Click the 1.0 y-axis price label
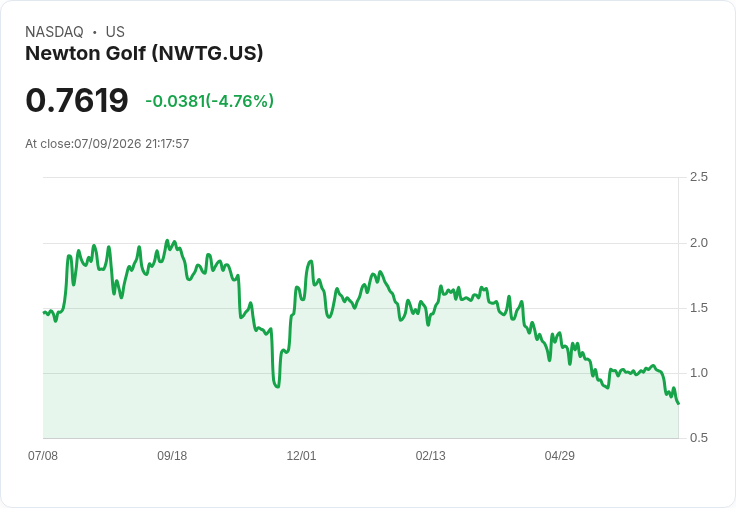Viewport: 736px width, 508px height. tap(698, 373)
